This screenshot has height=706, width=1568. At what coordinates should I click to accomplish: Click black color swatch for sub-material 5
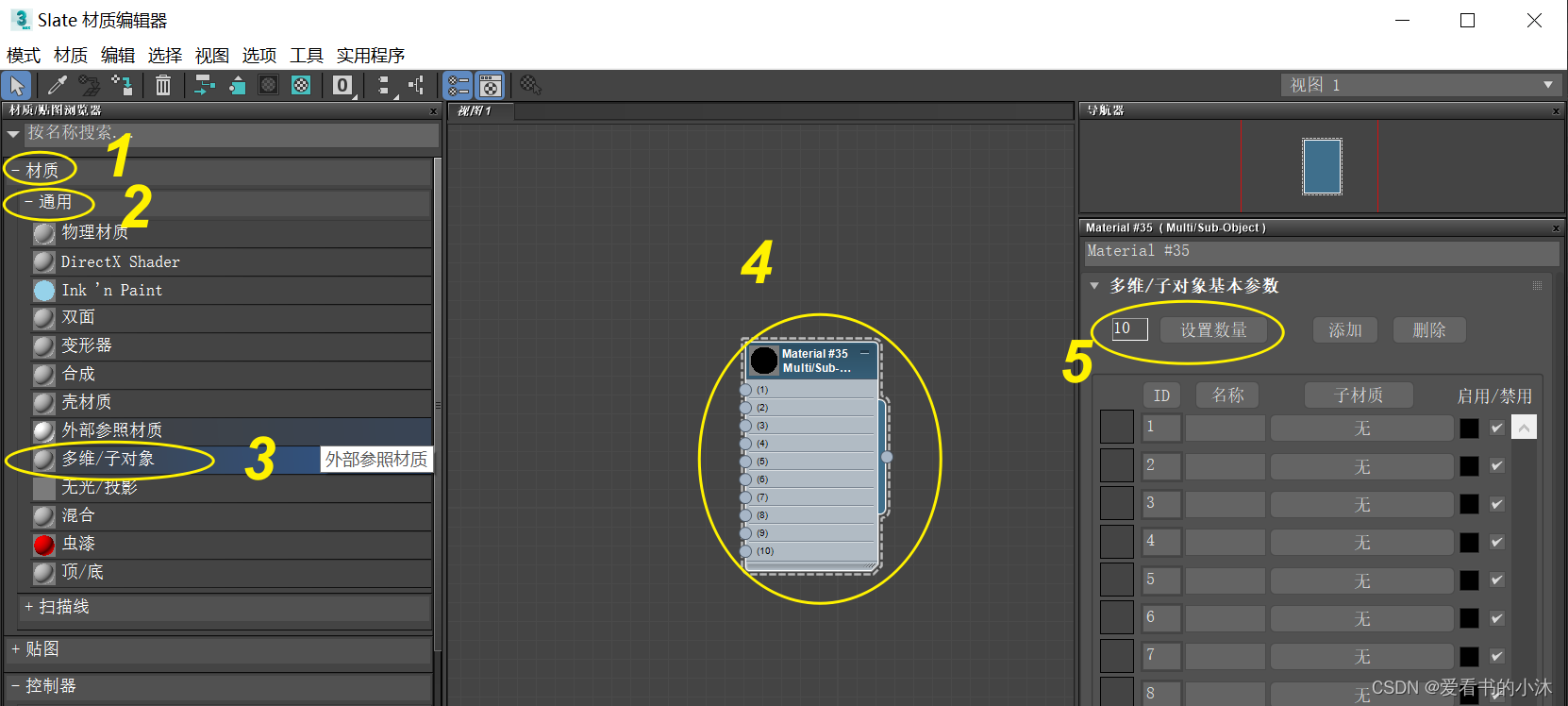click(1469, 580)
